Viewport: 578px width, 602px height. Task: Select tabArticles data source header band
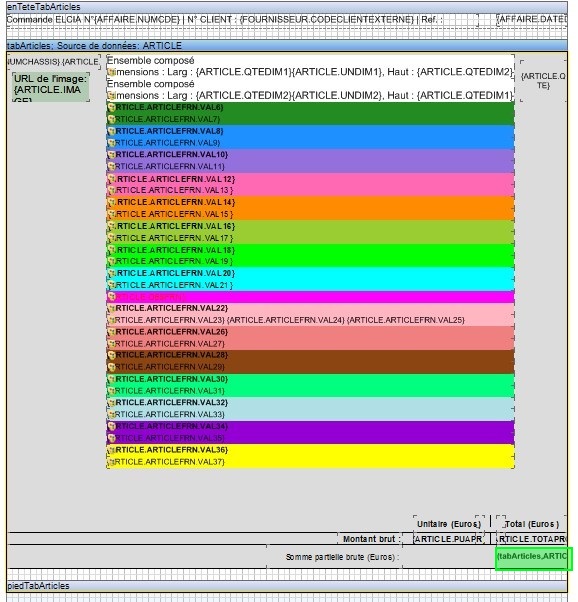pos(287,46)
